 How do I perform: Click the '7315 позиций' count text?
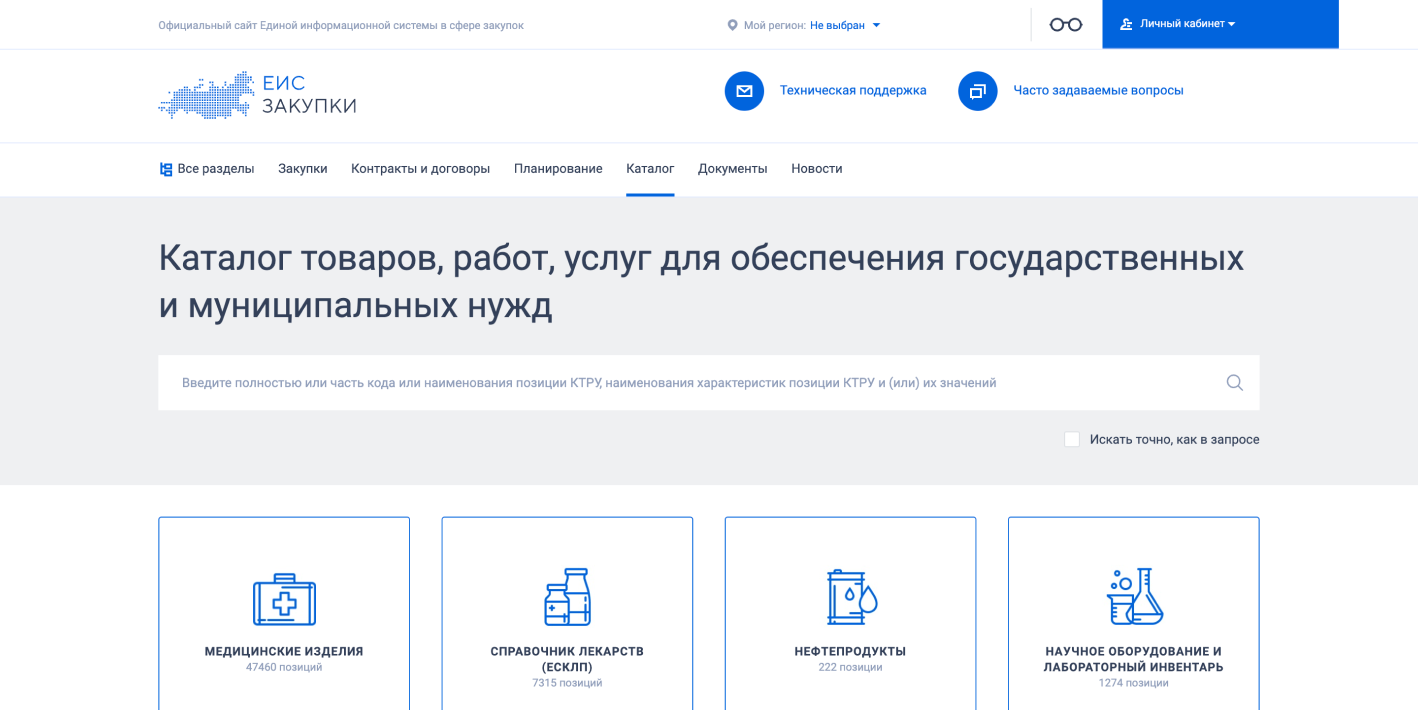(x=567, y=684)
